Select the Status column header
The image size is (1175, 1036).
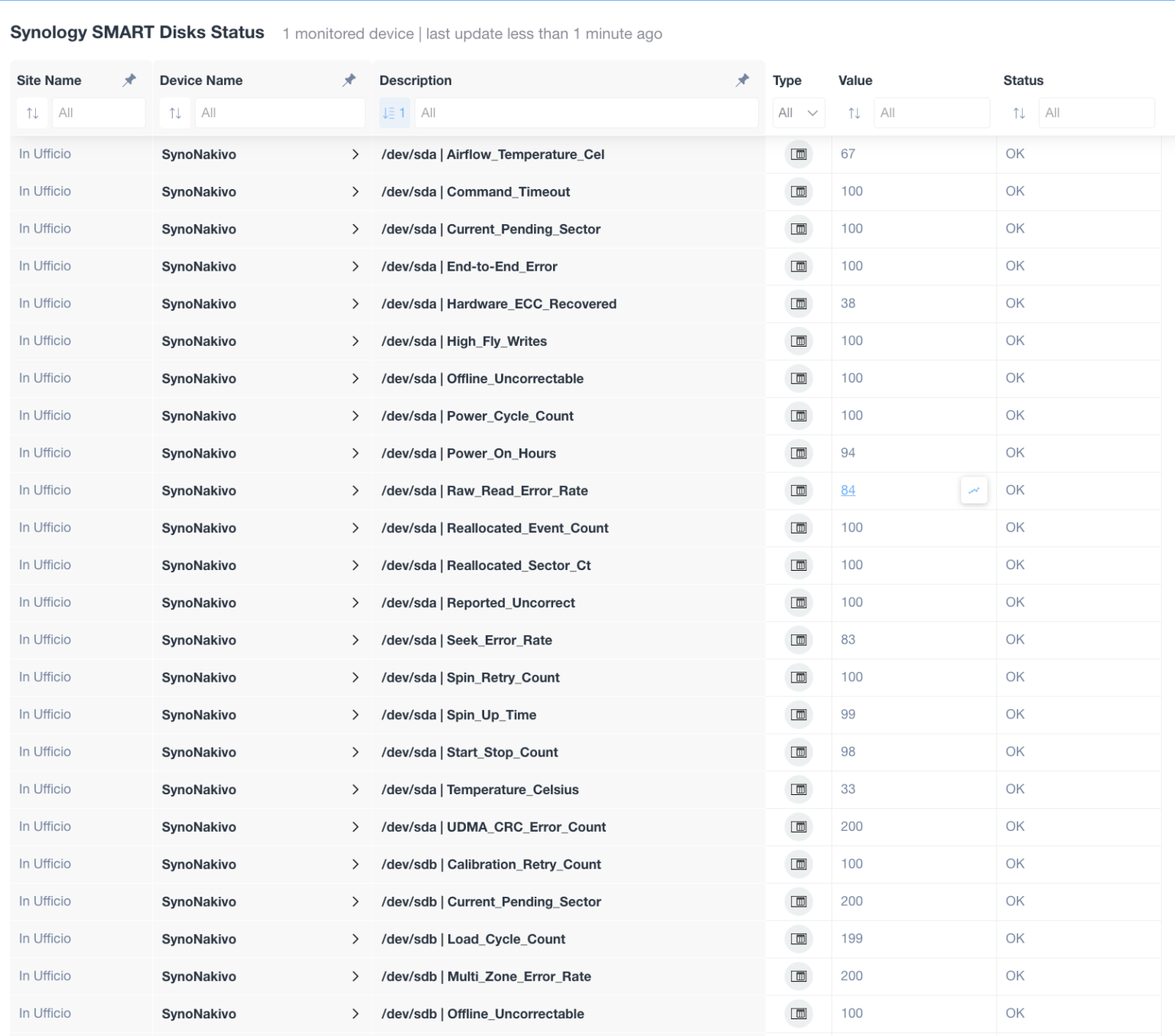point(1023,80)
